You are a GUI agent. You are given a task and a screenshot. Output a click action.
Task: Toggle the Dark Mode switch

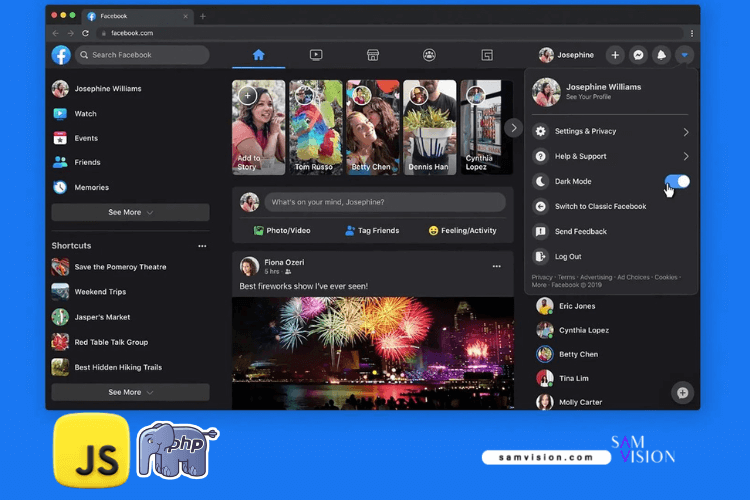pos(677,181)
